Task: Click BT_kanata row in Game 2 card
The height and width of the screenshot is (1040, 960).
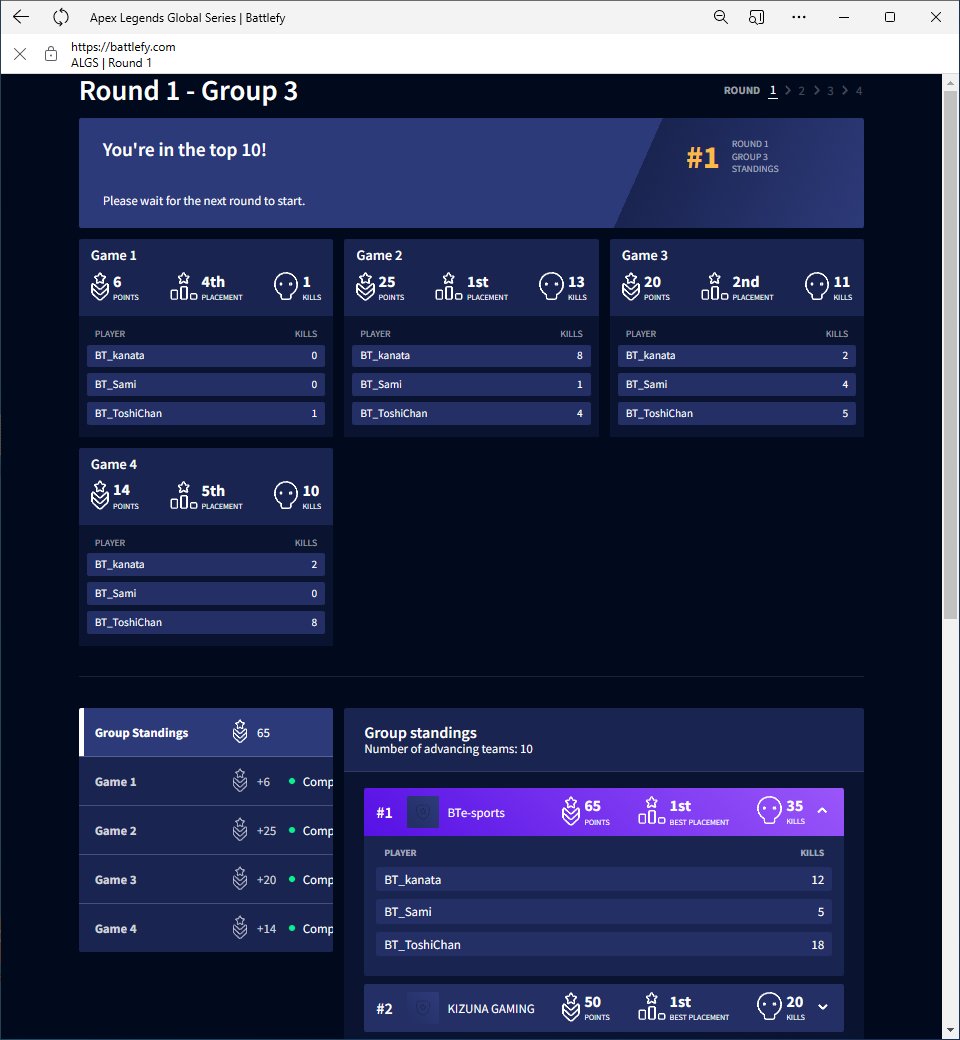Action: click(x=471, y=356)
